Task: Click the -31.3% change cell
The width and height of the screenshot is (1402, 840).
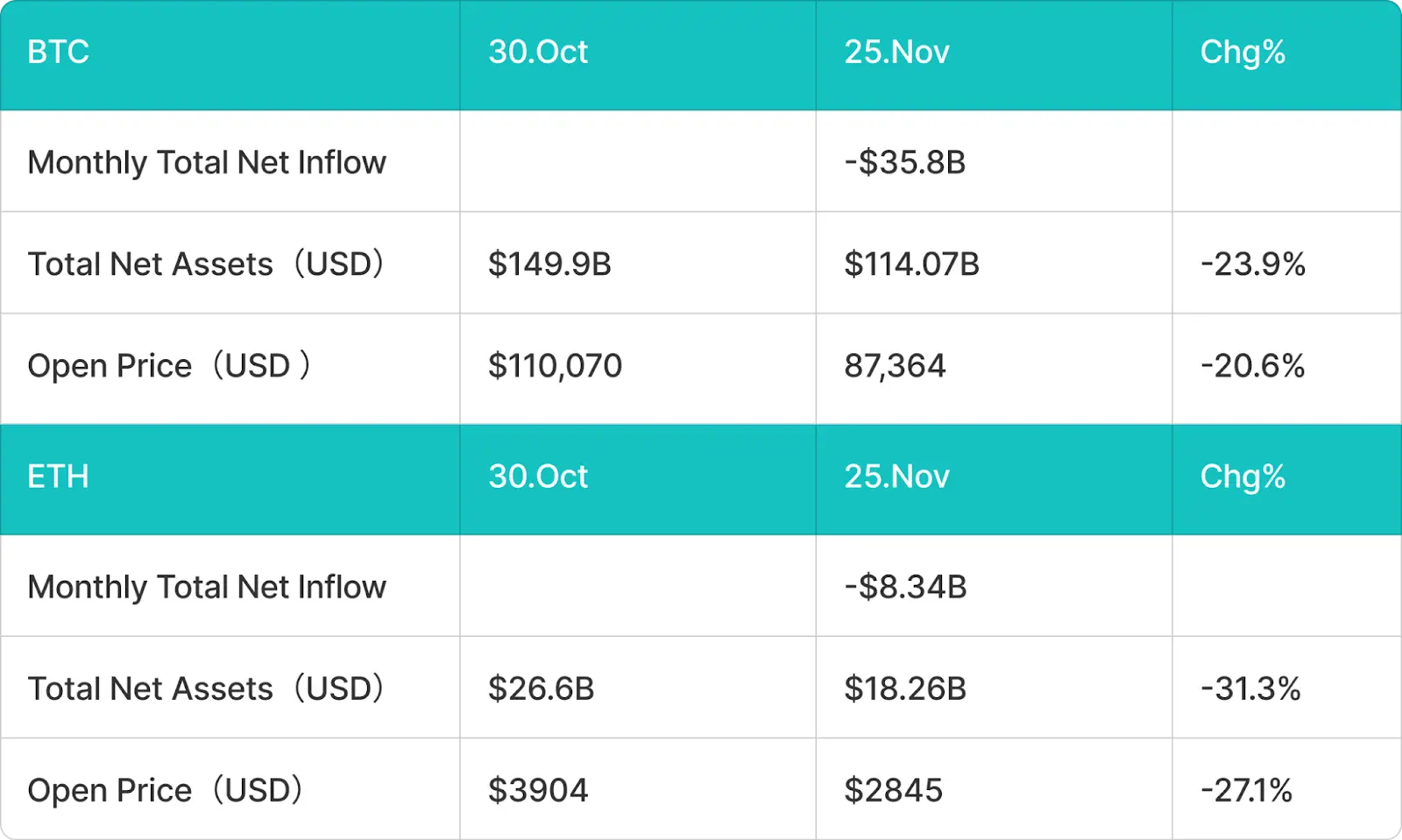Action: pos(1250,689)
